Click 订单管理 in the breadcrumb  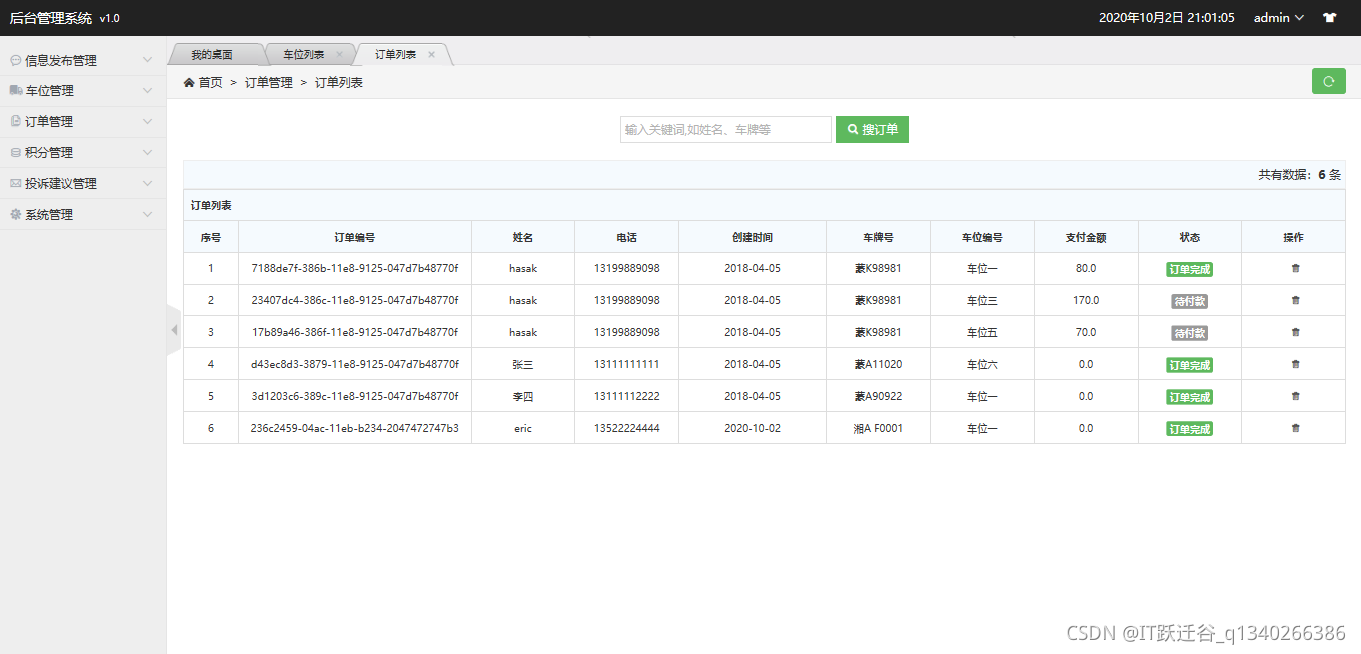(269, 83)
